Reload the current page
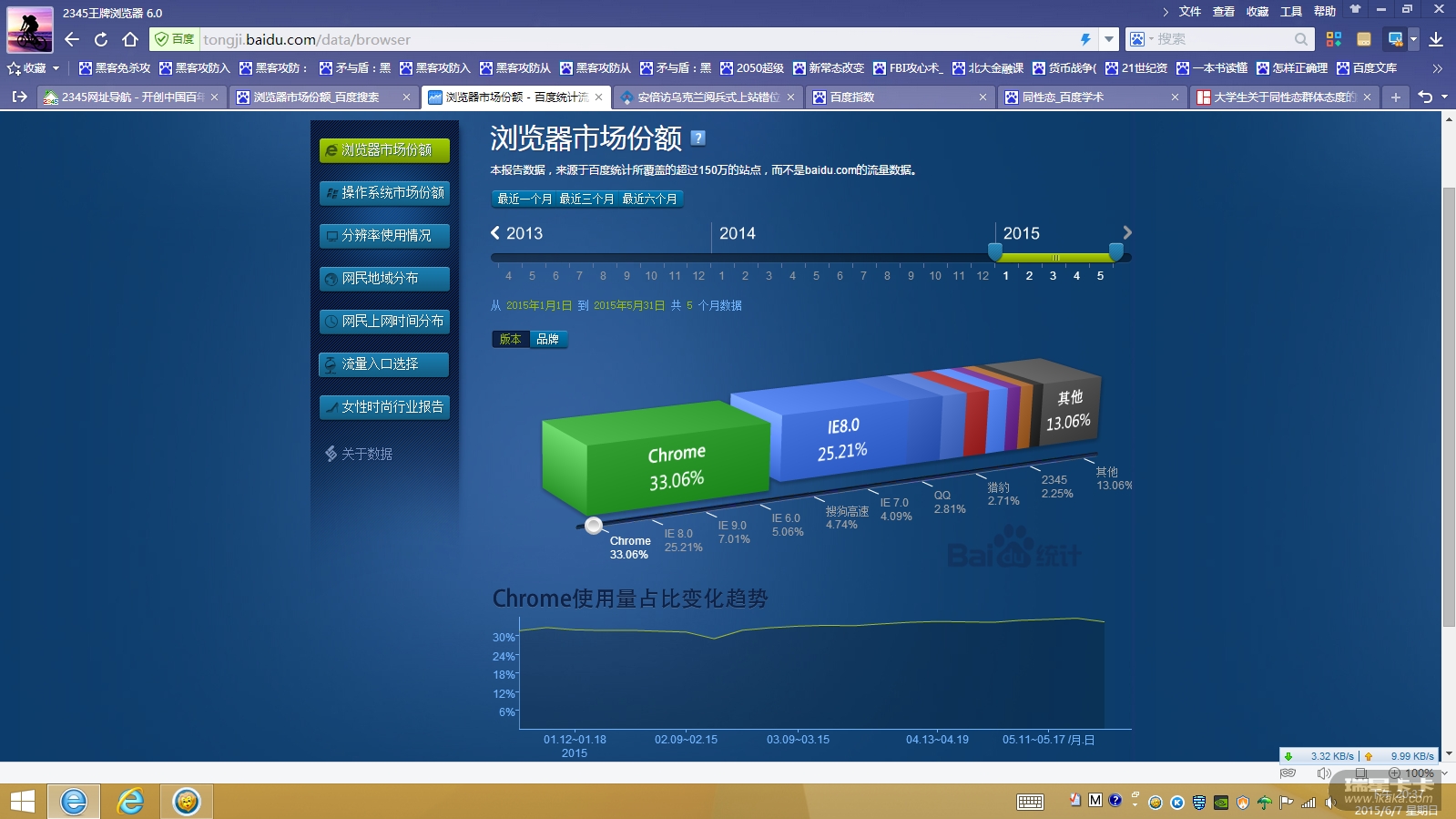 101,39
